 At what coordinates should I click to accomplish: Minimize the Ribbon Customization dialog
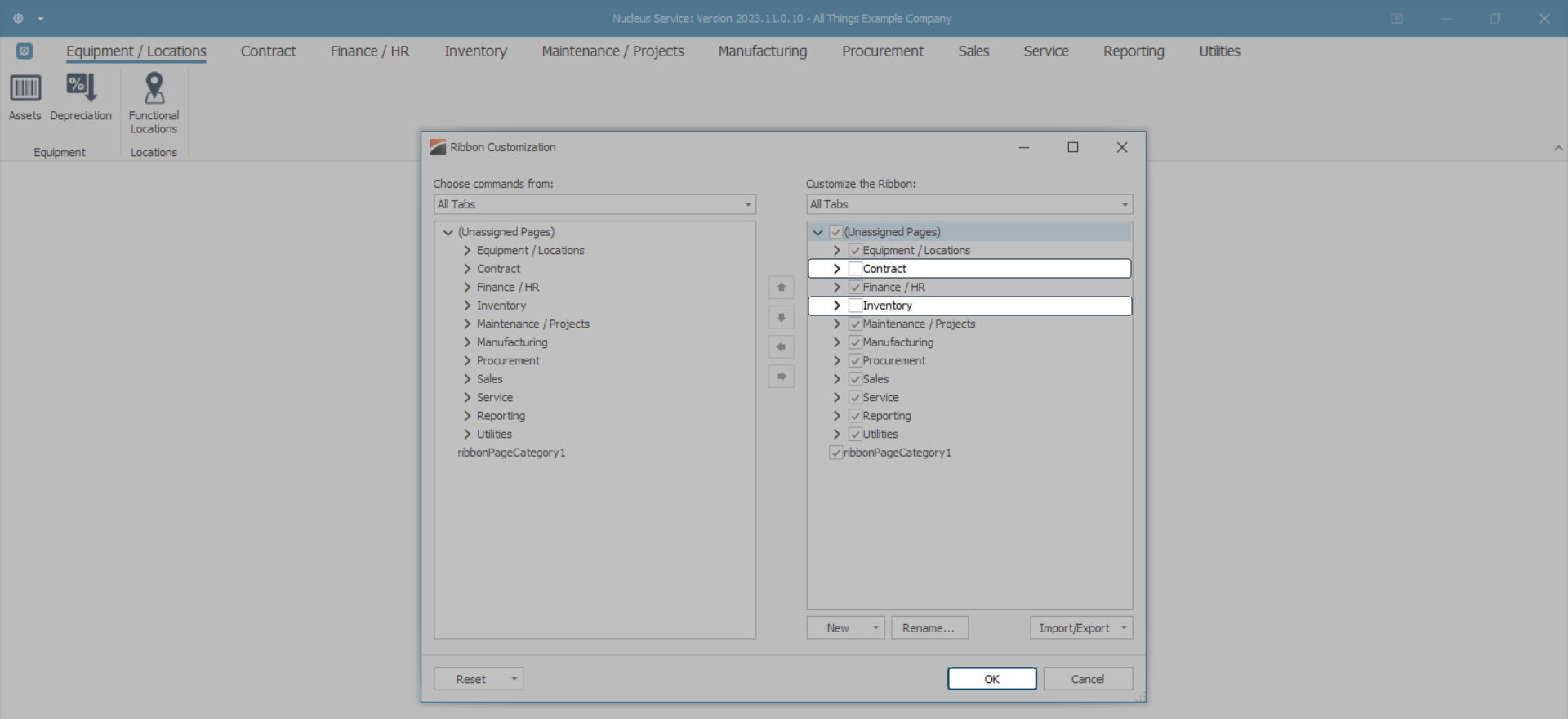point(1024,147)
